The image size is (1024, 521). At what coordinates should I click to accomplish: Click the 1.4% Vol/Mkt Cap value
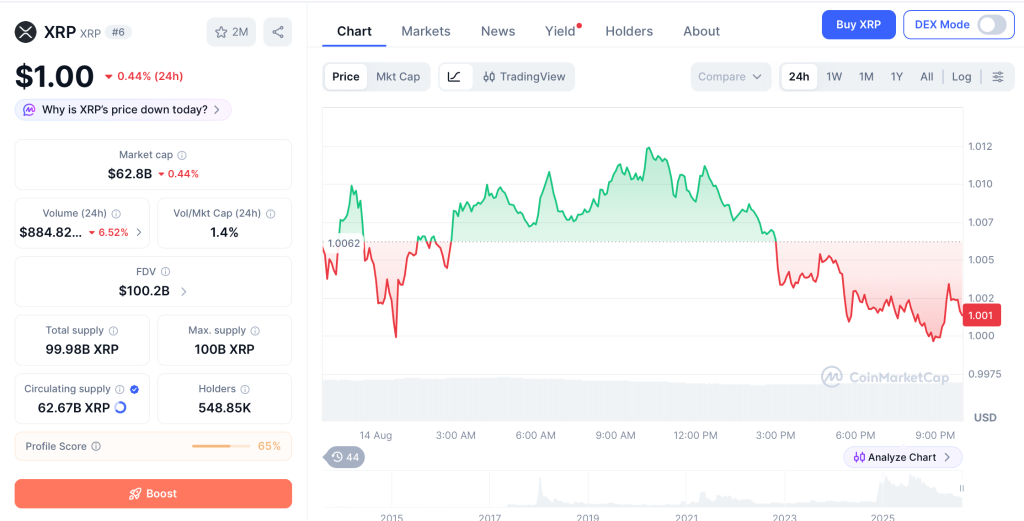pyautogui.click(x=225, y=232)
